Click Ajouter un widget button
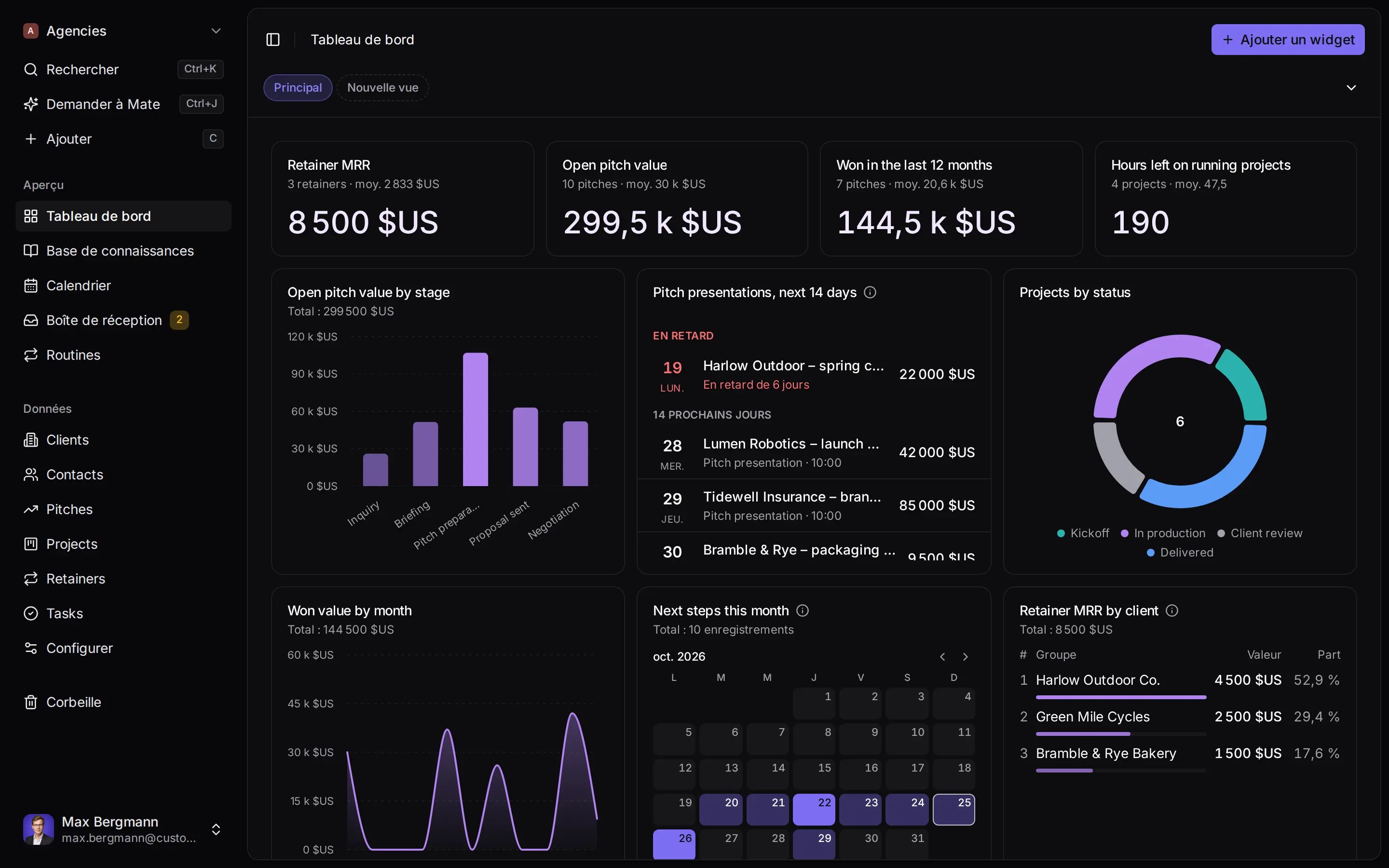The image size is (1389, 868). [1287, 40]
